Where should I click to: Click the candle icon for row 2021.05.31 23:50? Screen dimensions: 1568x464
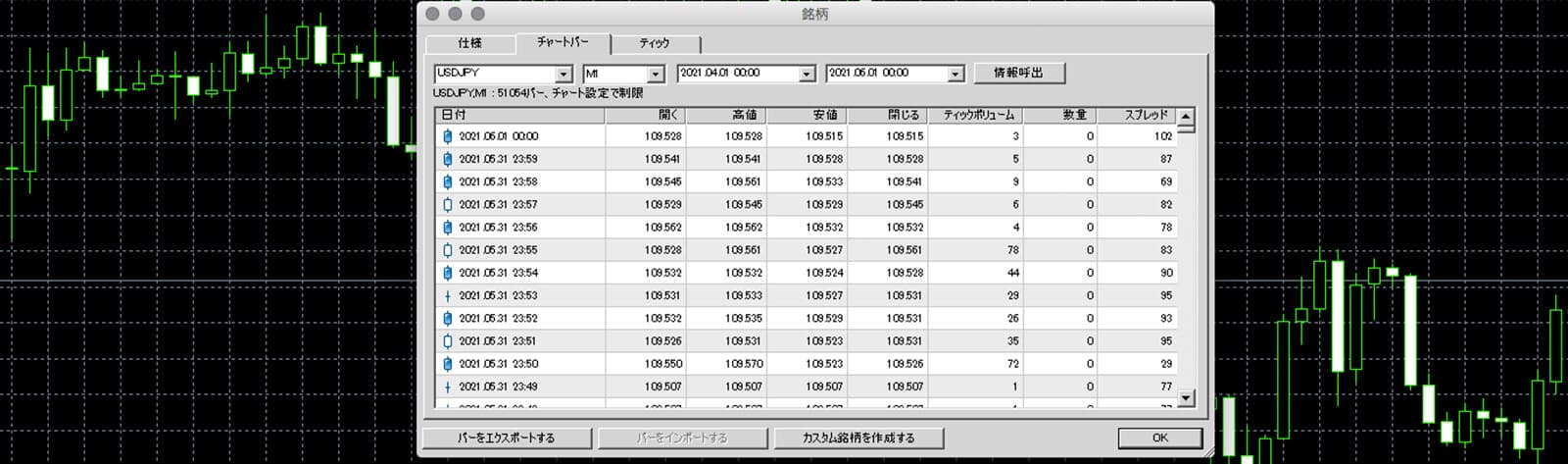(448, 364)
